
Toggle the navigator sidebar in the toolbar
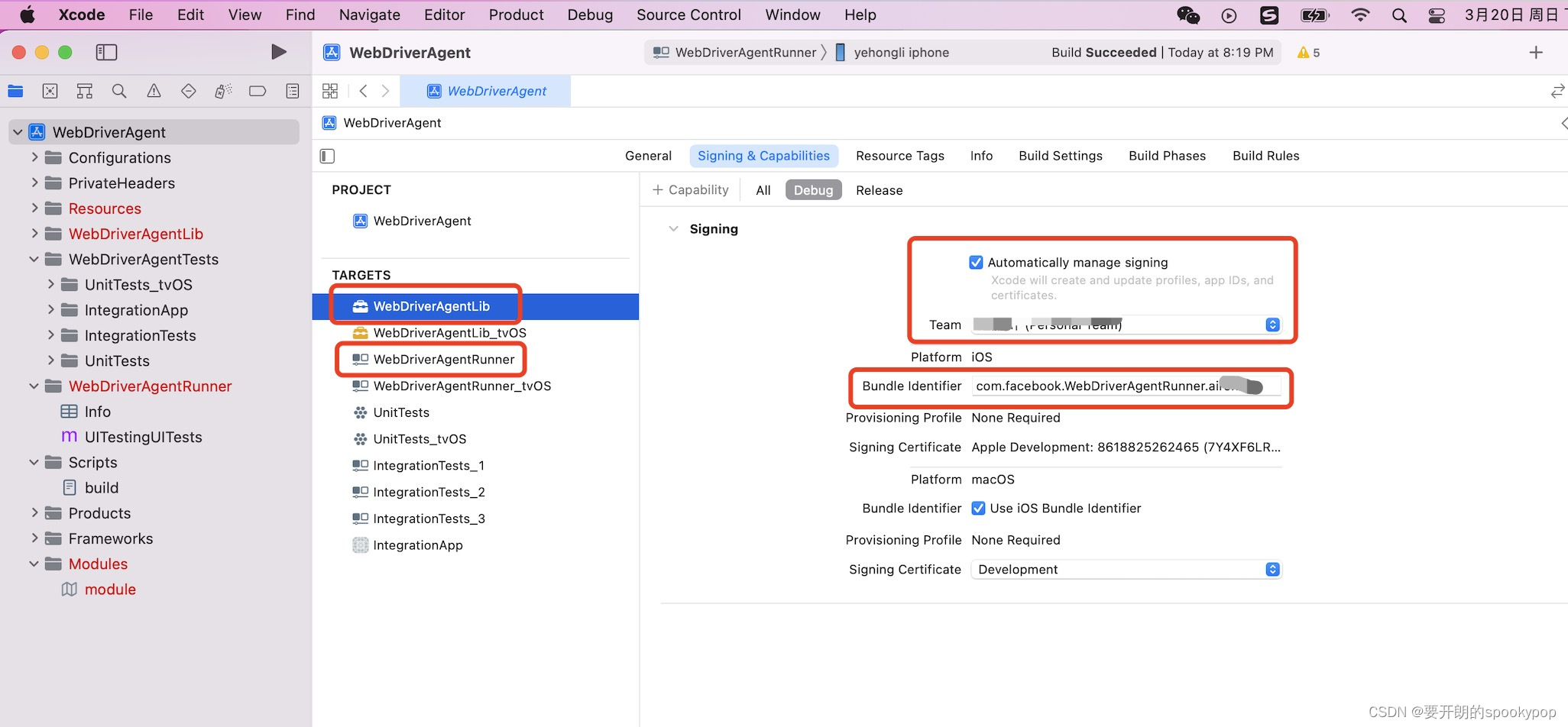point(106,52)
